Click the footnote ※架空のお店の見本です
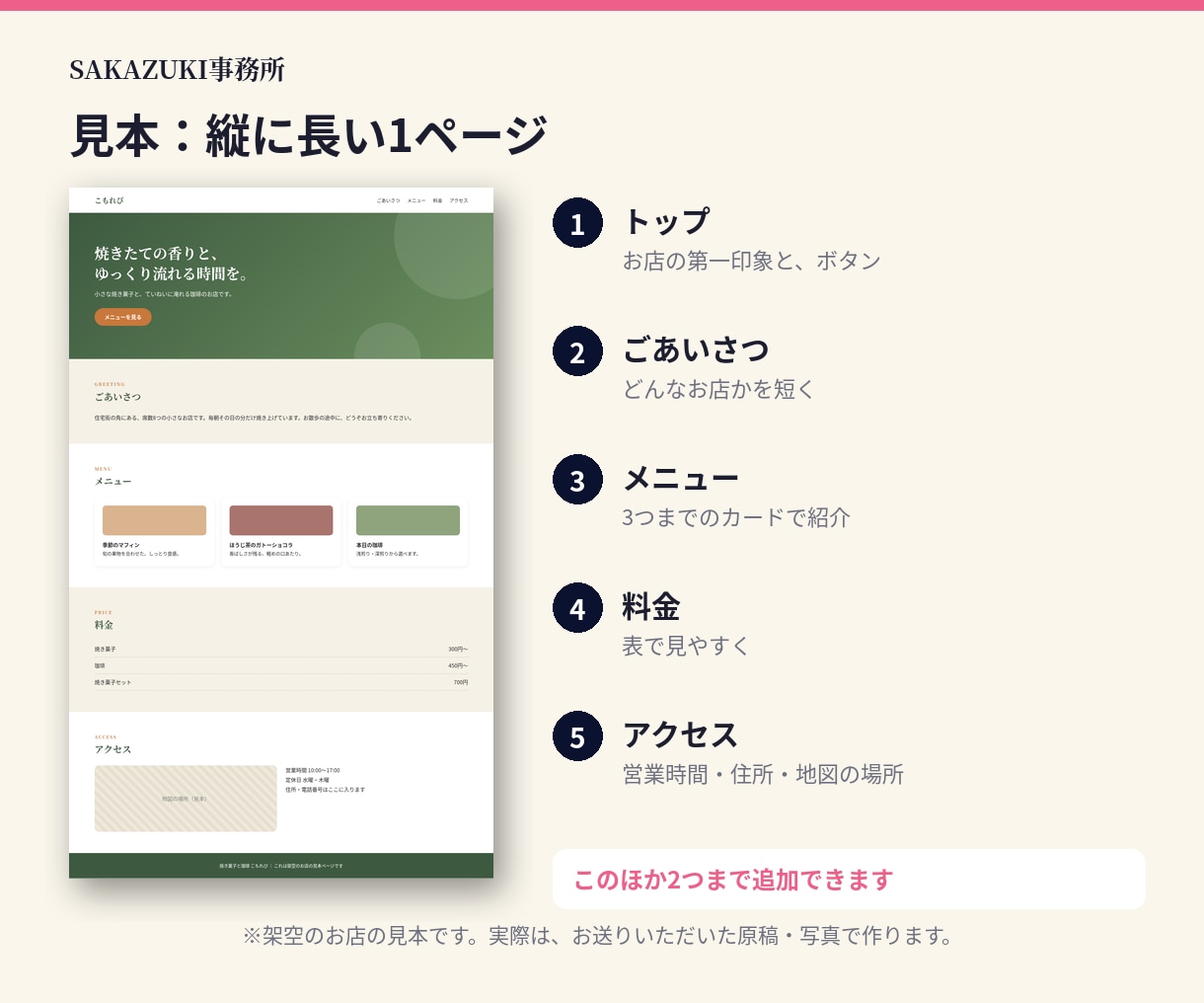This screenshot has height=1003, width=1204. click(x=598, y=936)
